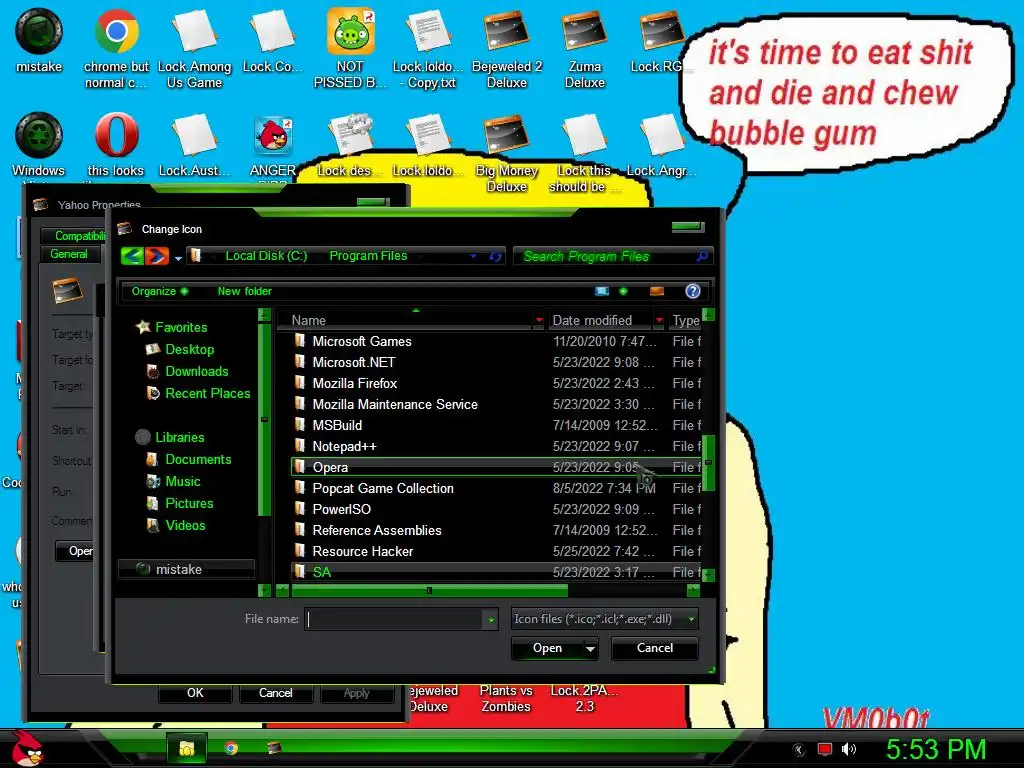1024x768 pixels.
Task: Select the Opera folder
Action: tap(495, 467)
